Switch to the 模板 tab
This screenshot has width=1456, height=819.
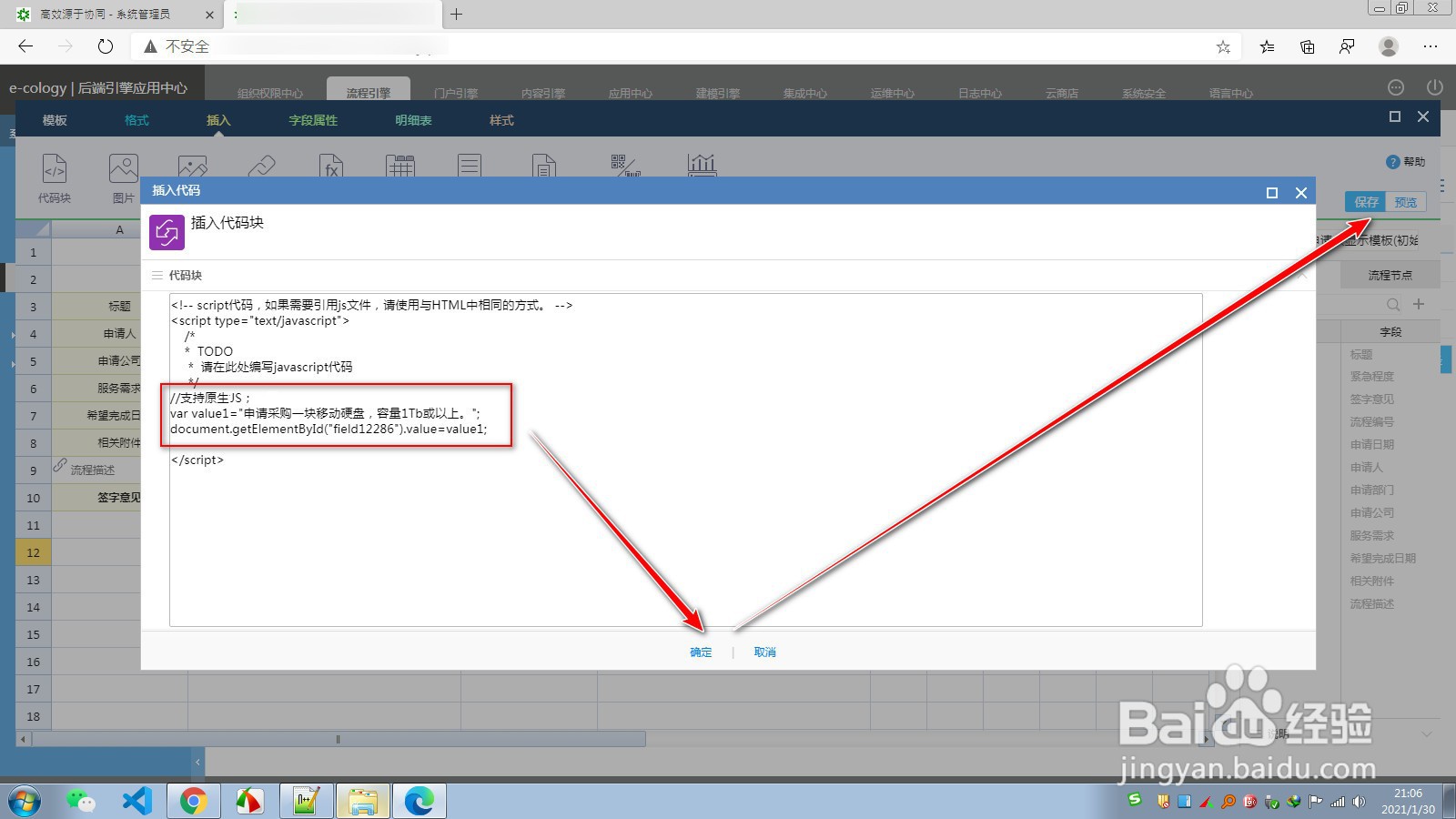point(55,120)
